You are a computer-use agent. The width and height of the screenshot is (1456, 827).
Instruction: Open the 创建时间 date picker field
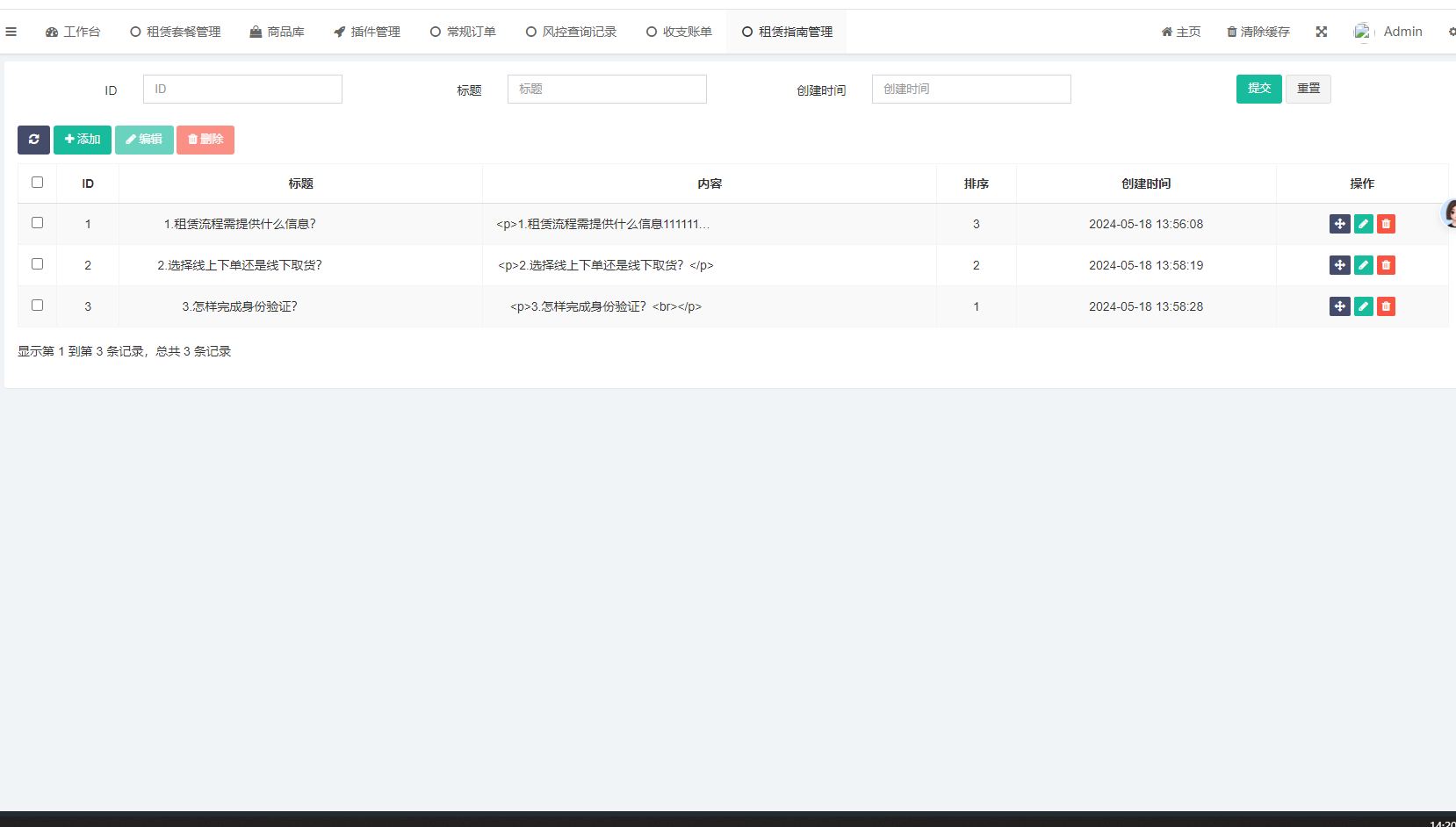[x=970, y=90]
